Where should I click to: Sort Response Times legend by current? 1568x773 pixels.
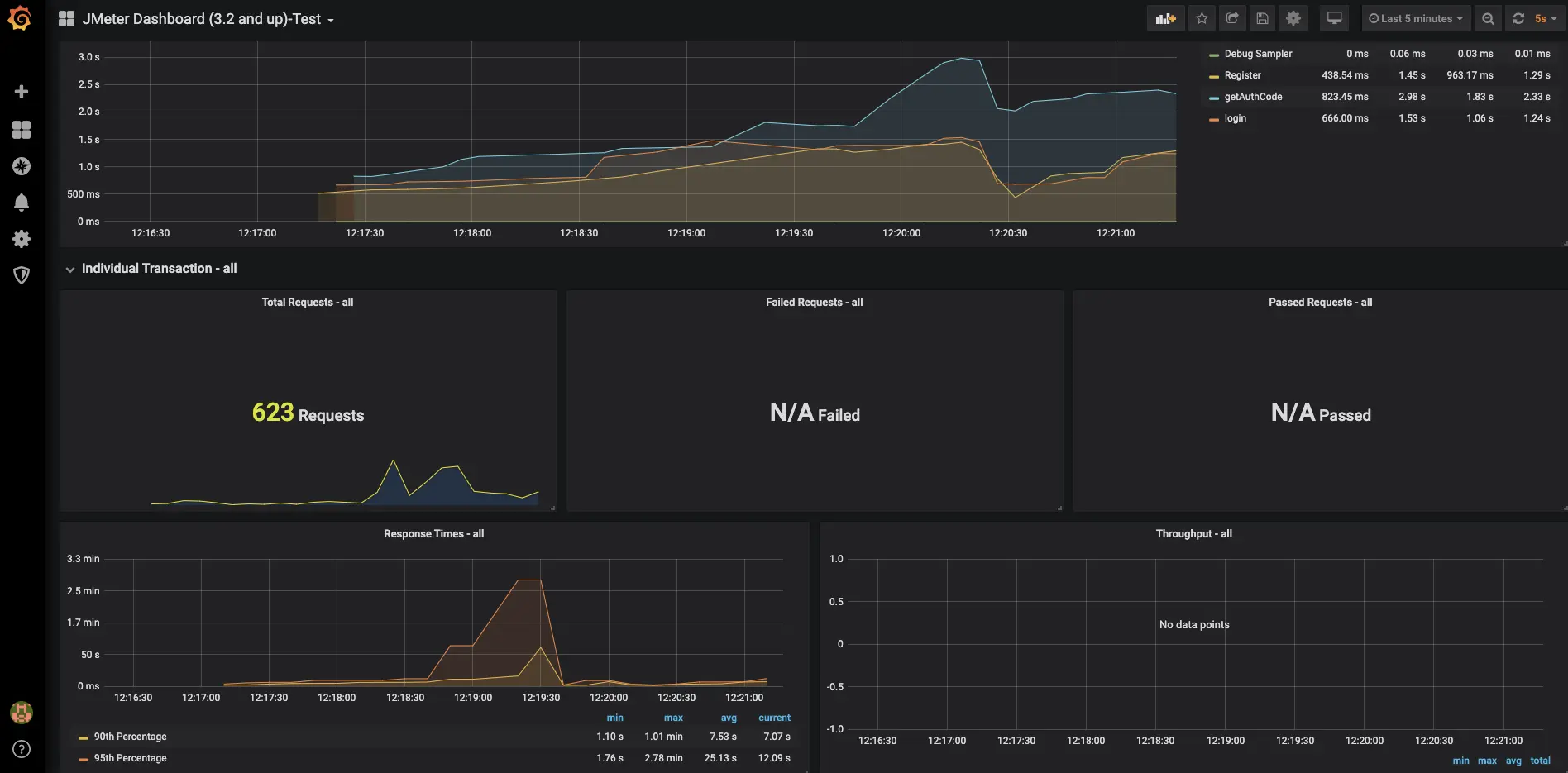click(x=774, y=718)
